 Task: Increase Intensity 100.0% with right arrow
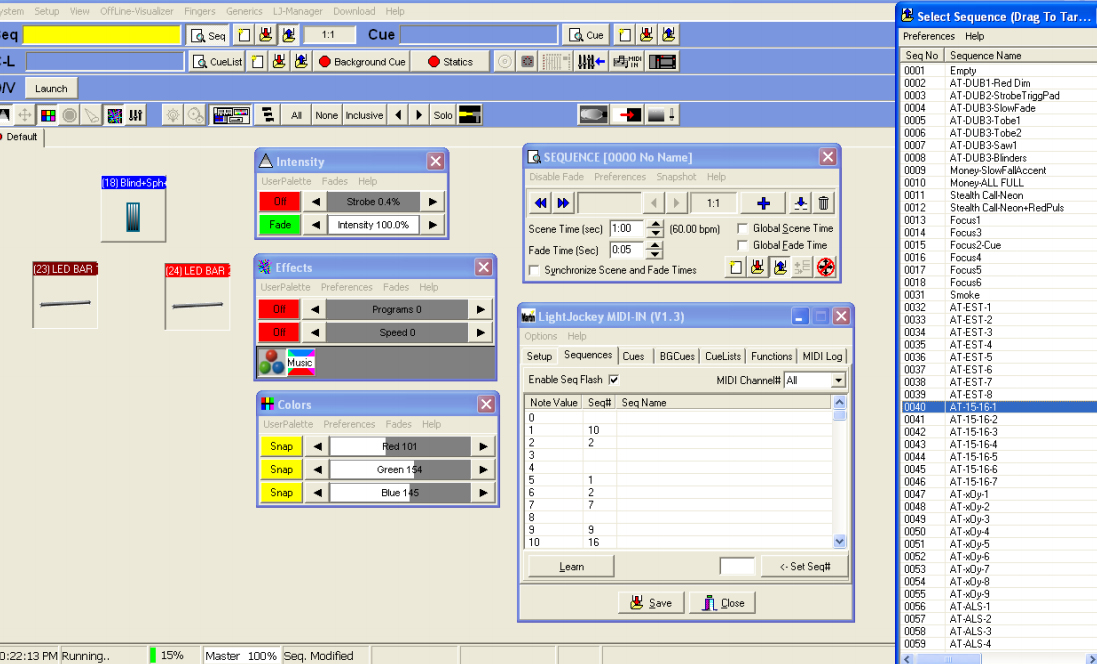point(432,225)
